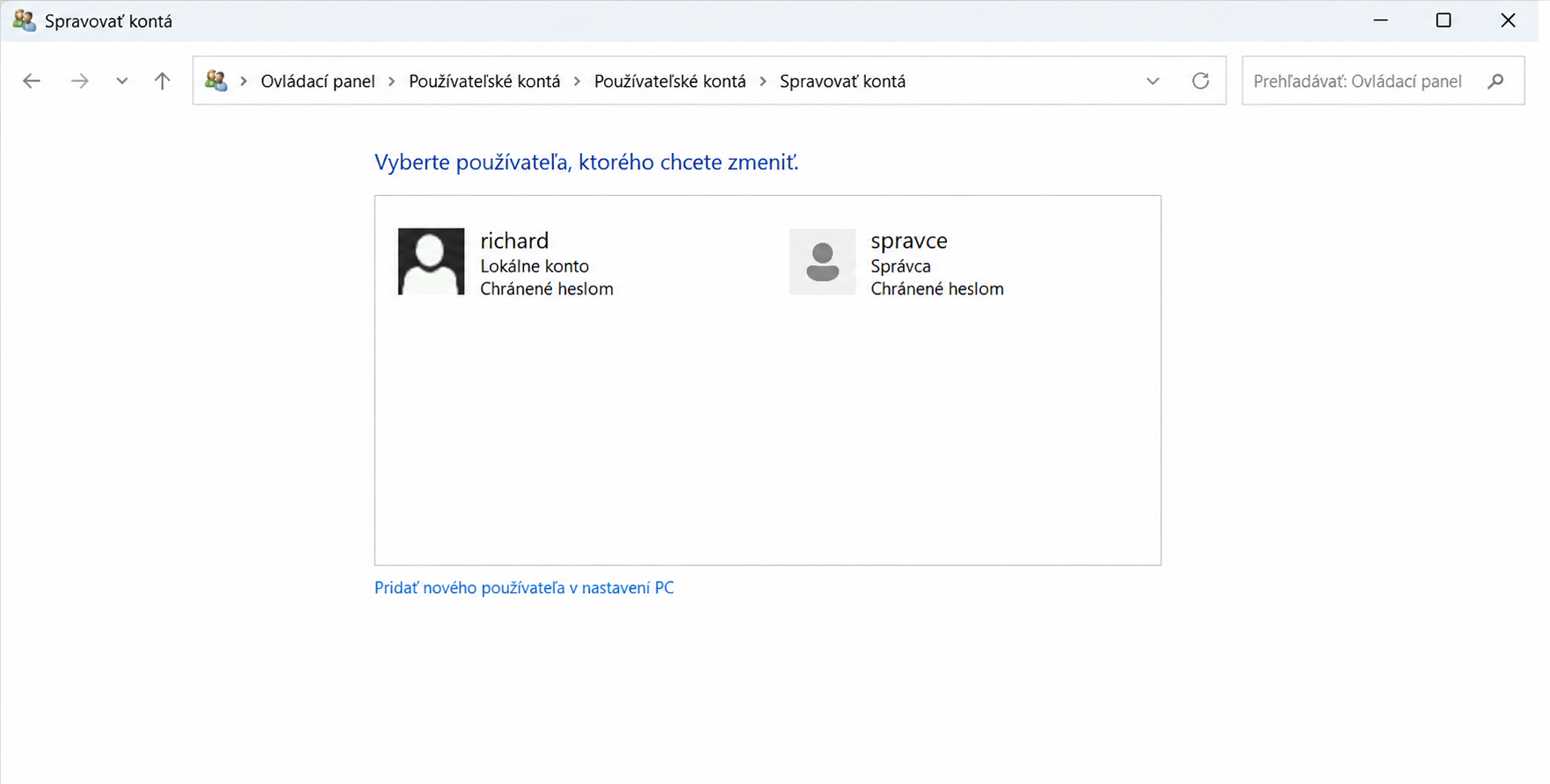Open the richard account name
This screenshot has height=784, width=1550.
[514, 240]
